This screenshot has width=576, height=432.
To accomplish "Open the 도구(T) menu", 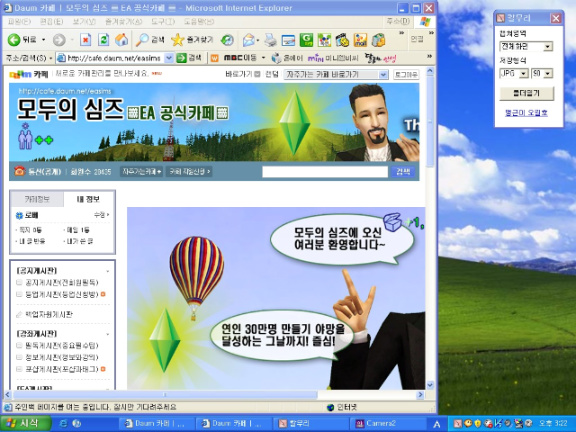I will pos(163,22).
